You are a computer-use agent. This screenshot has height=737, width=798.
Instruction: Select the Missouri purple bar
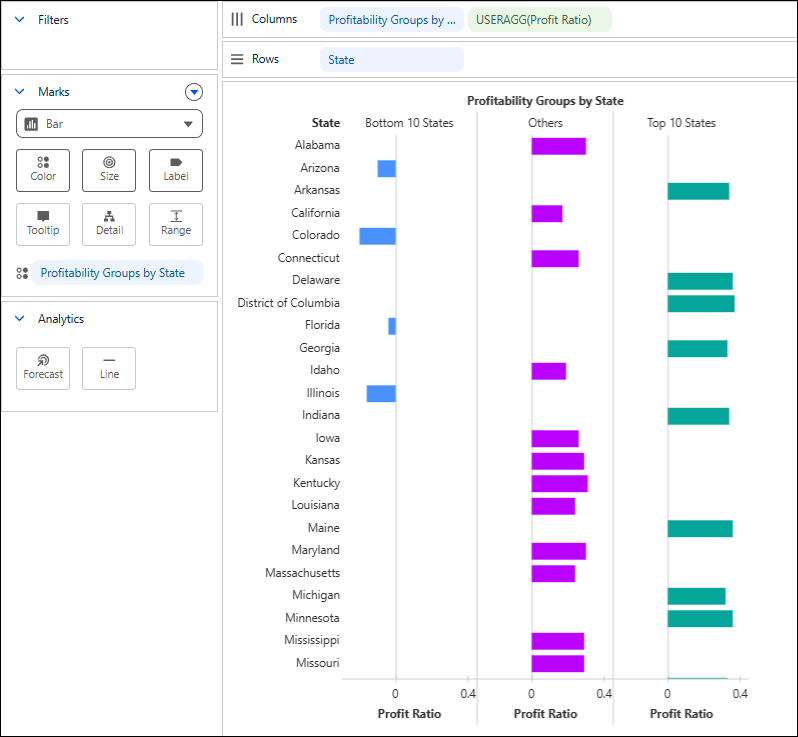558,664
